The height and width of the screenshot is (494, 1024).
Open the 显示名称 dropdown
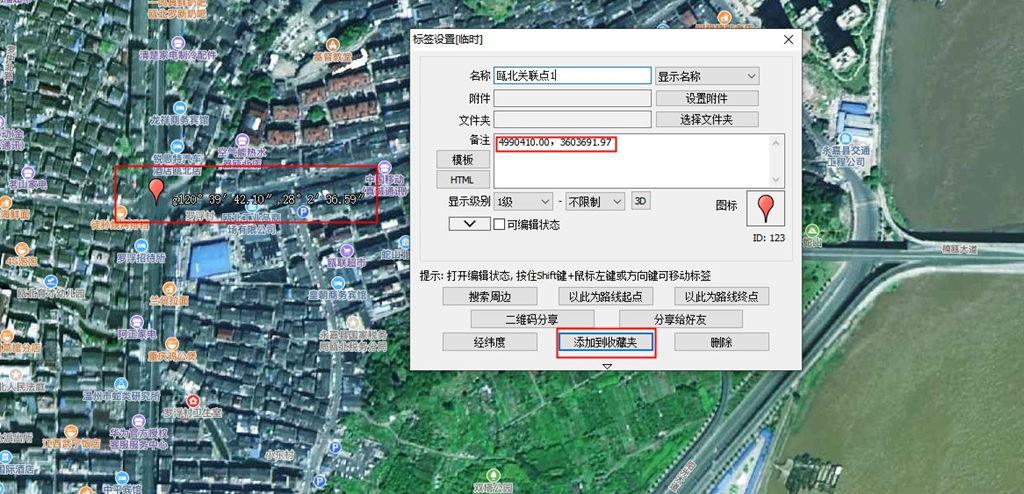tap(707, 76)
